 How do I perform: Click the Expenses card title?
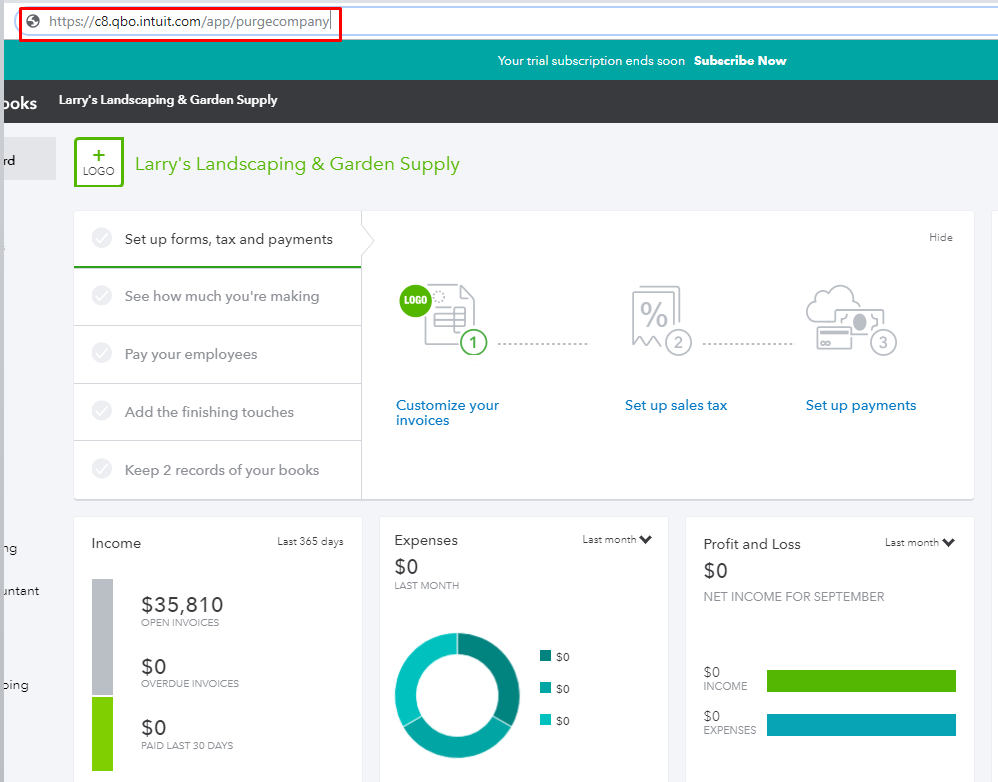point(426,540)
